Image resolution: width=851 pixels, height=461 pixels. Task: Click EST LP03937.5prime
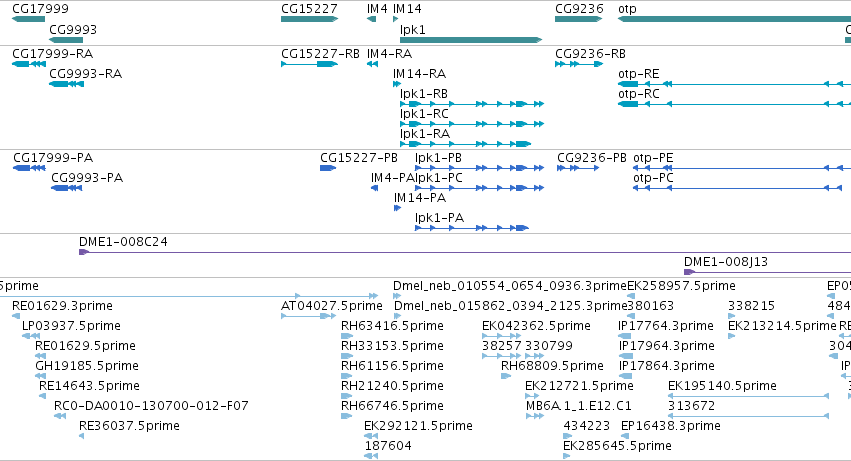click(71, 326)
